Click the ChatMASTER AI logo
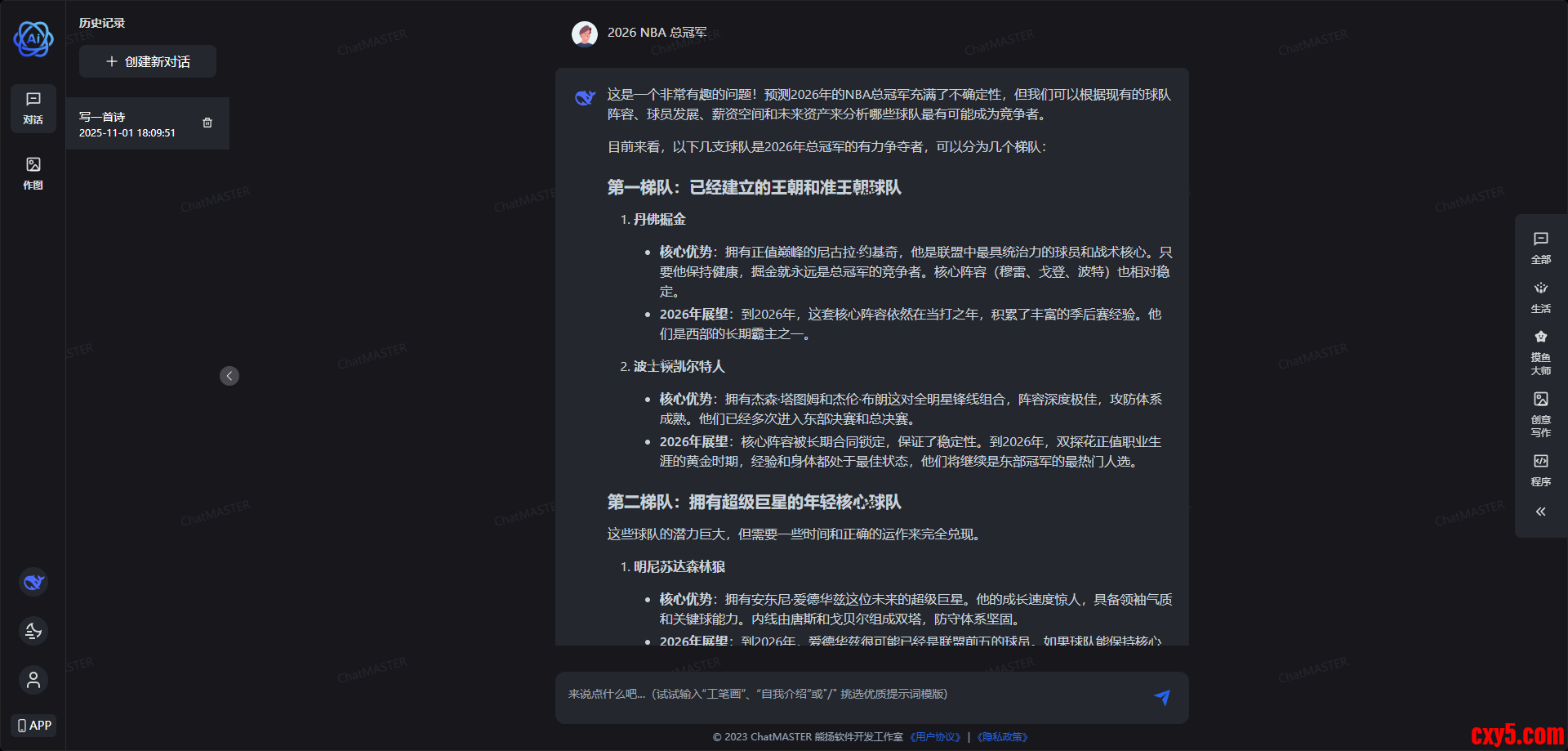Viewport: 1568px width, 751px height. pos(33,39)
